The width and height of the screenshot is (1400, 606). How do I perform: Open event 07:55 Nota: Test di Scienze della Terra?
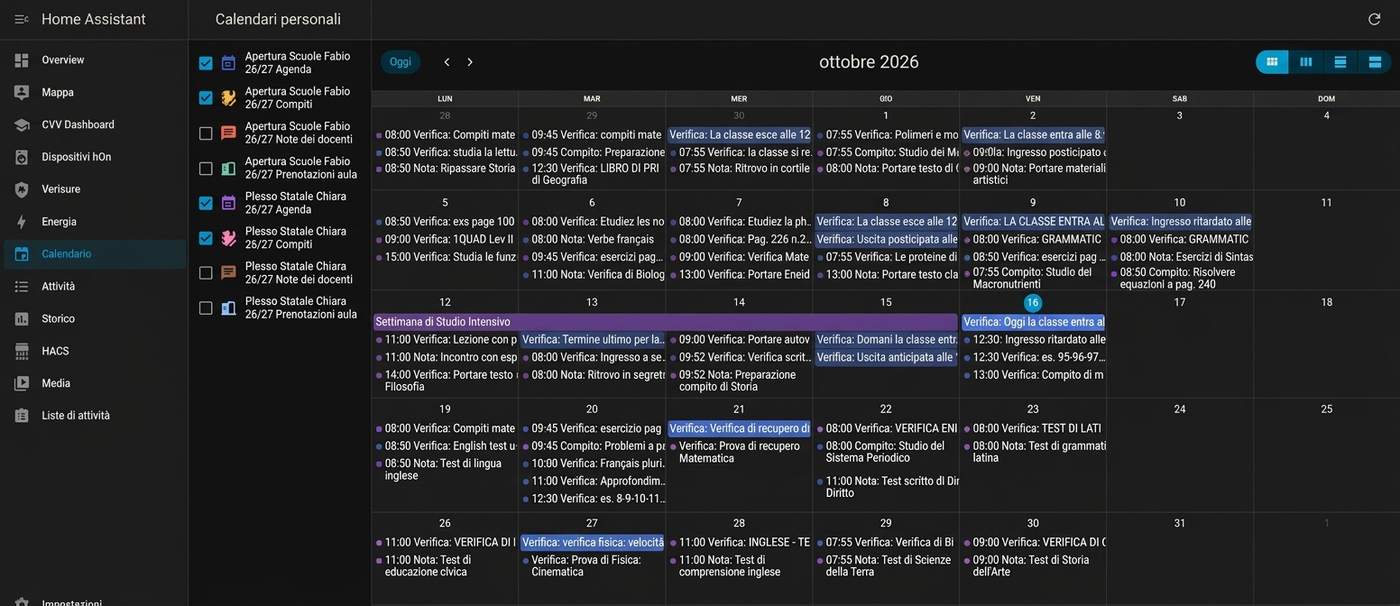tap(886, 566)
